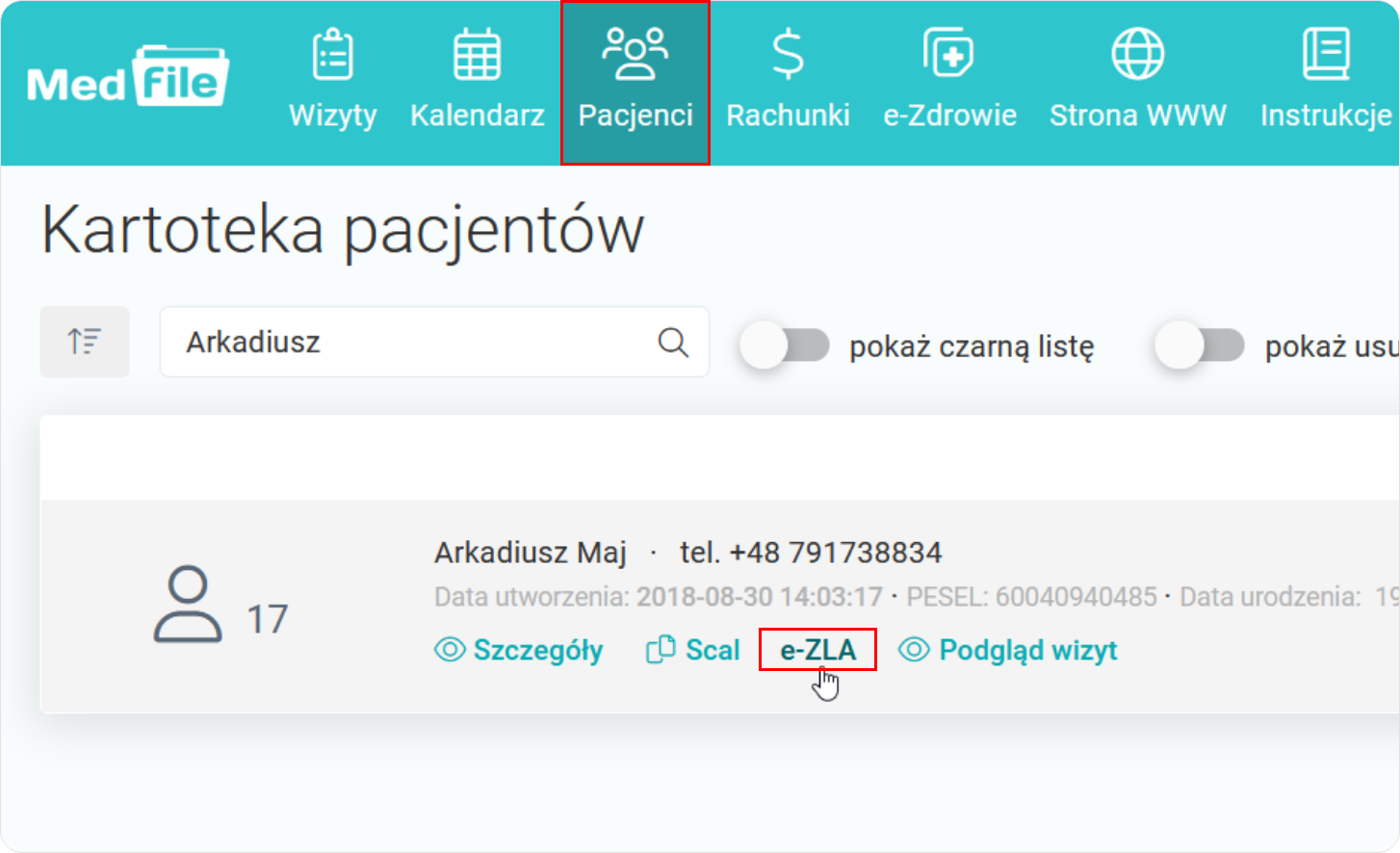Viewport: 1400px width, 853px height.
Task: Click the magnifier search icon
Action: tap(673, 342)
